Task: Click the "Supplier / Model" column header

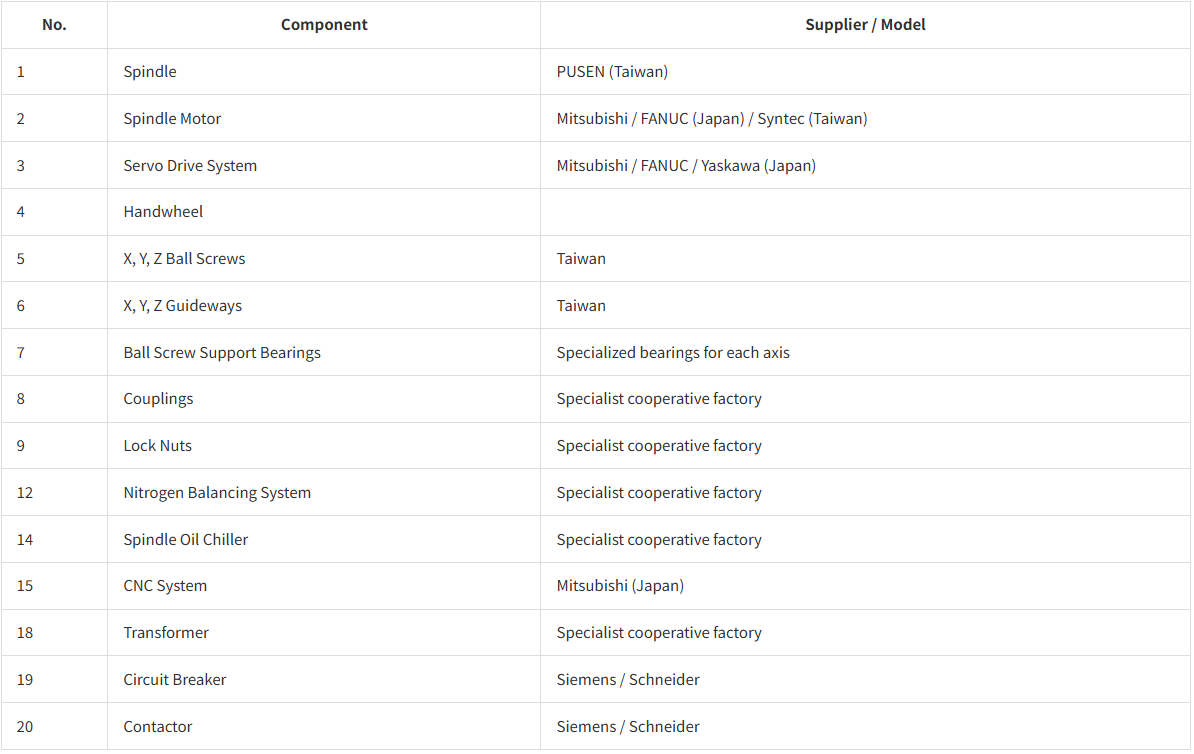Action: point(865,25)
